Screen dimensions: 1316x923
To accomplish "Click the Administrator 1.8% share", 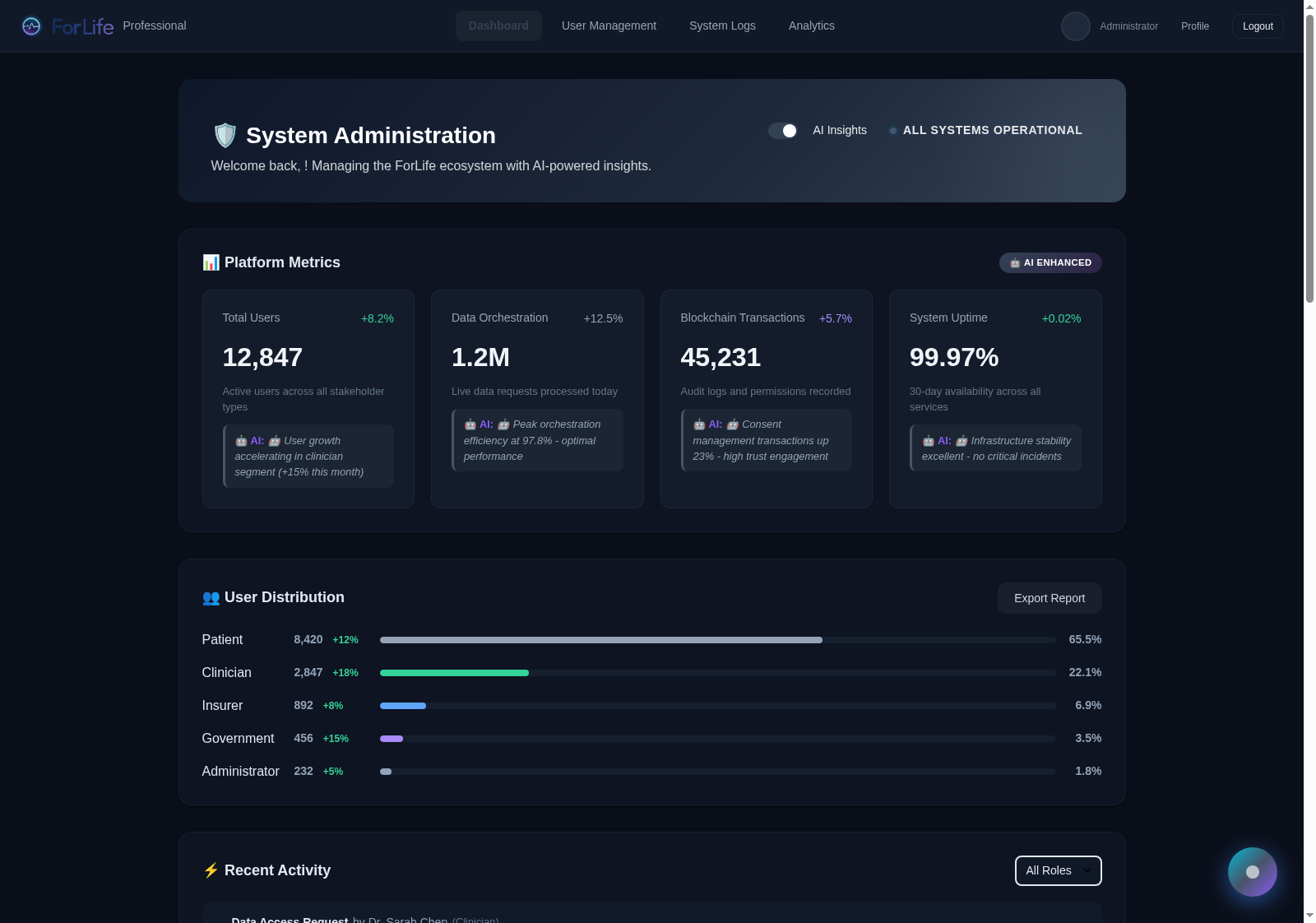I will pyautogui.click(x=1088, y=772).
